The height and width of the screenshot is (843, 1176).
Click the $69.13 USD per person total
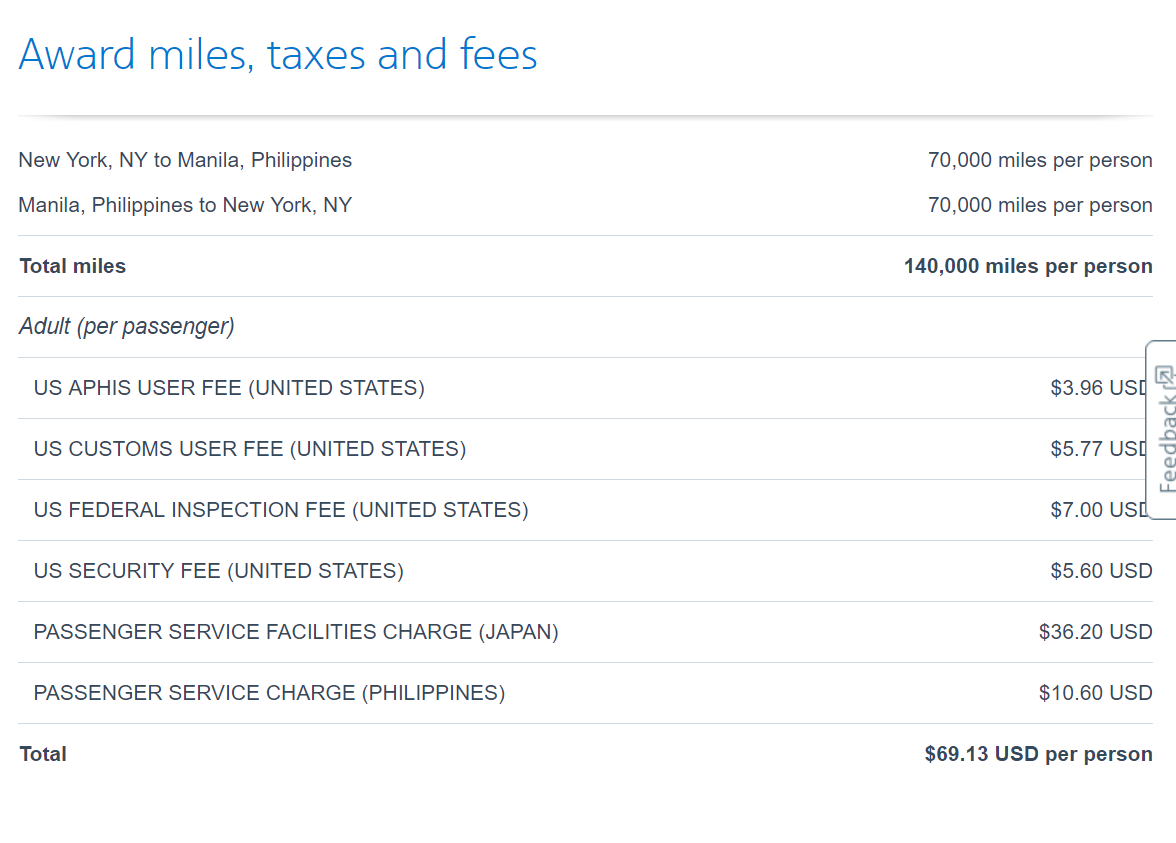pyautogui.click(x=1038, y=754)
